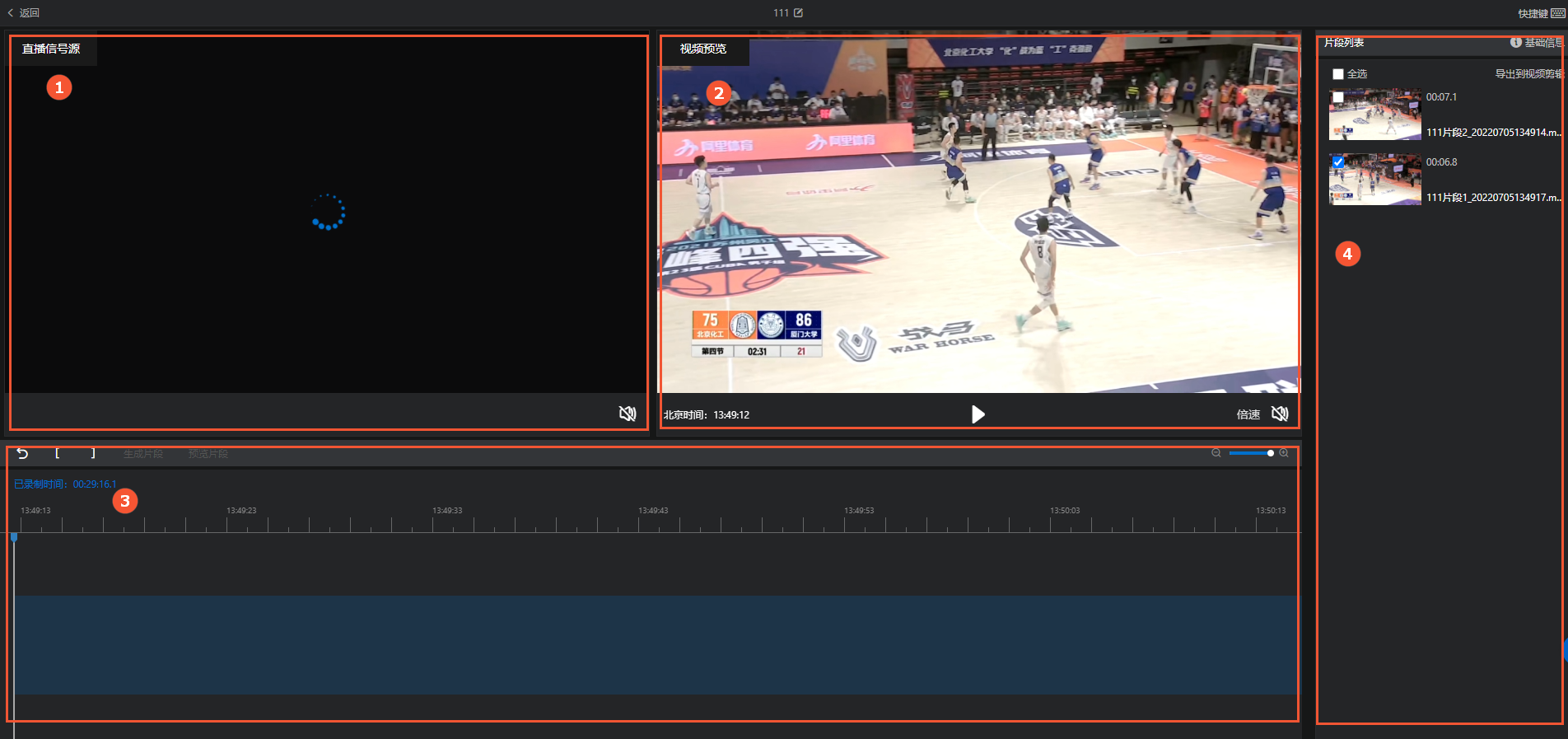
Task: Unmute the live signal source speaker icon
Action: [x=628, y=414]
